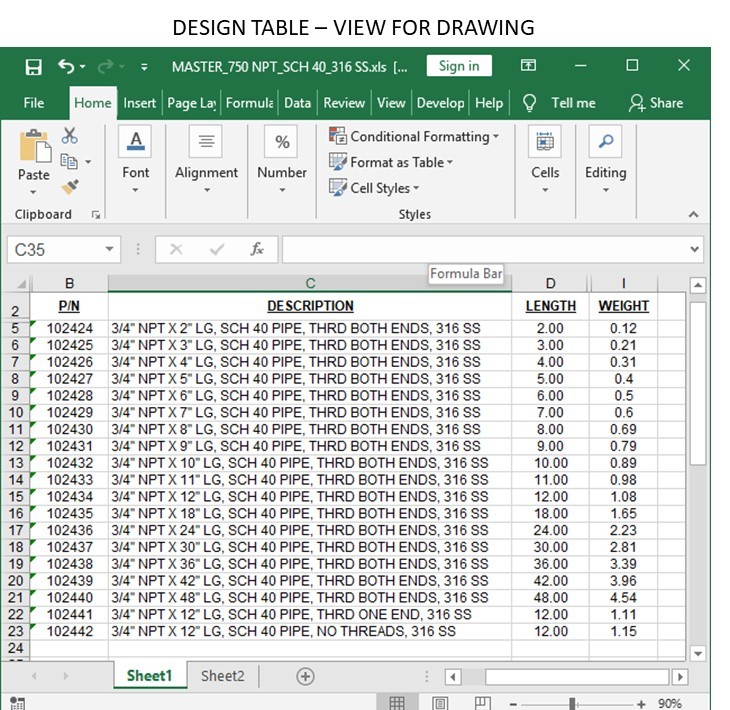Viewport: 730px width, 710px height.
Task: Switch to Page Layout view
Action: coord(440,702)
